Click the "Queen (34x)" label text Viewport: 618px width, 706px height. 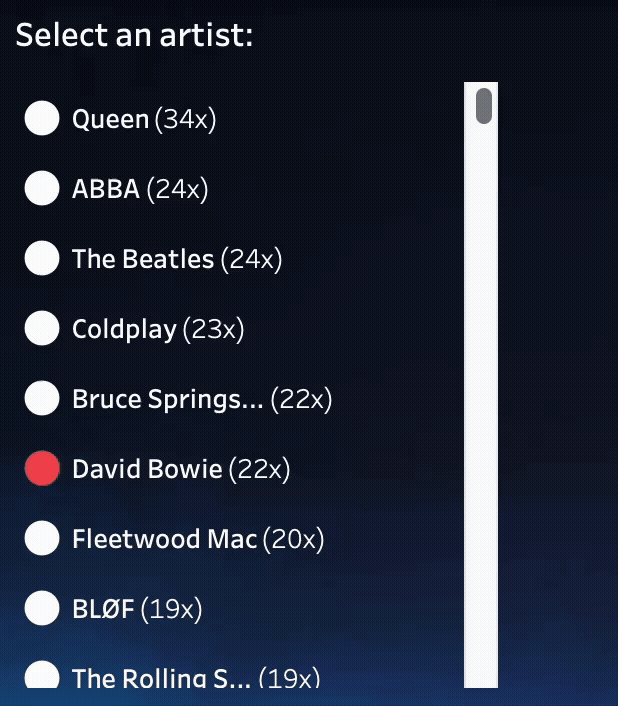click(144, 119)
